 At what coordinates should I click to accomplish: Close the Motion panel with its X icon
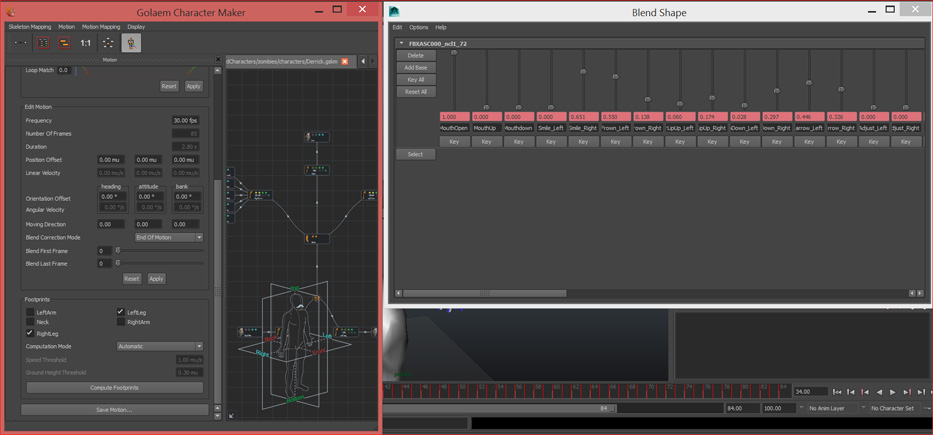pyautogui.click(x=217, y=60)
